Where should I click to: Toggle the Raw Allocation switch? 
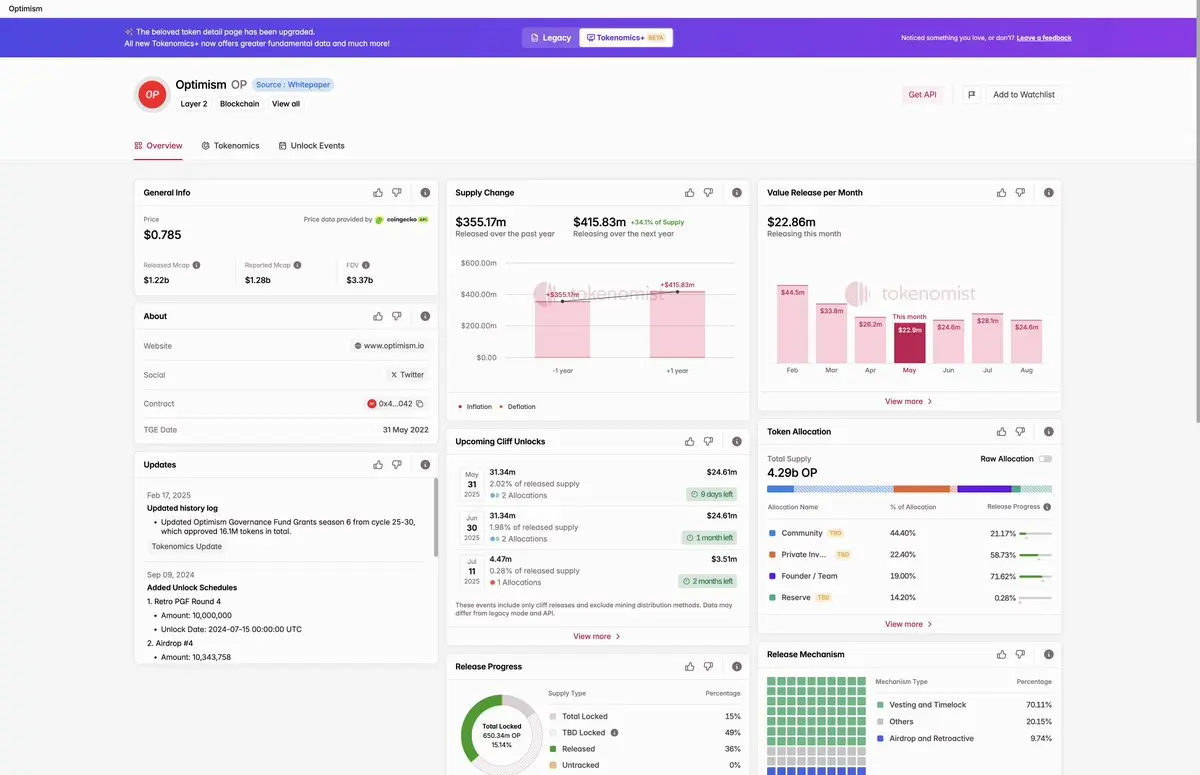point(1046,459)
